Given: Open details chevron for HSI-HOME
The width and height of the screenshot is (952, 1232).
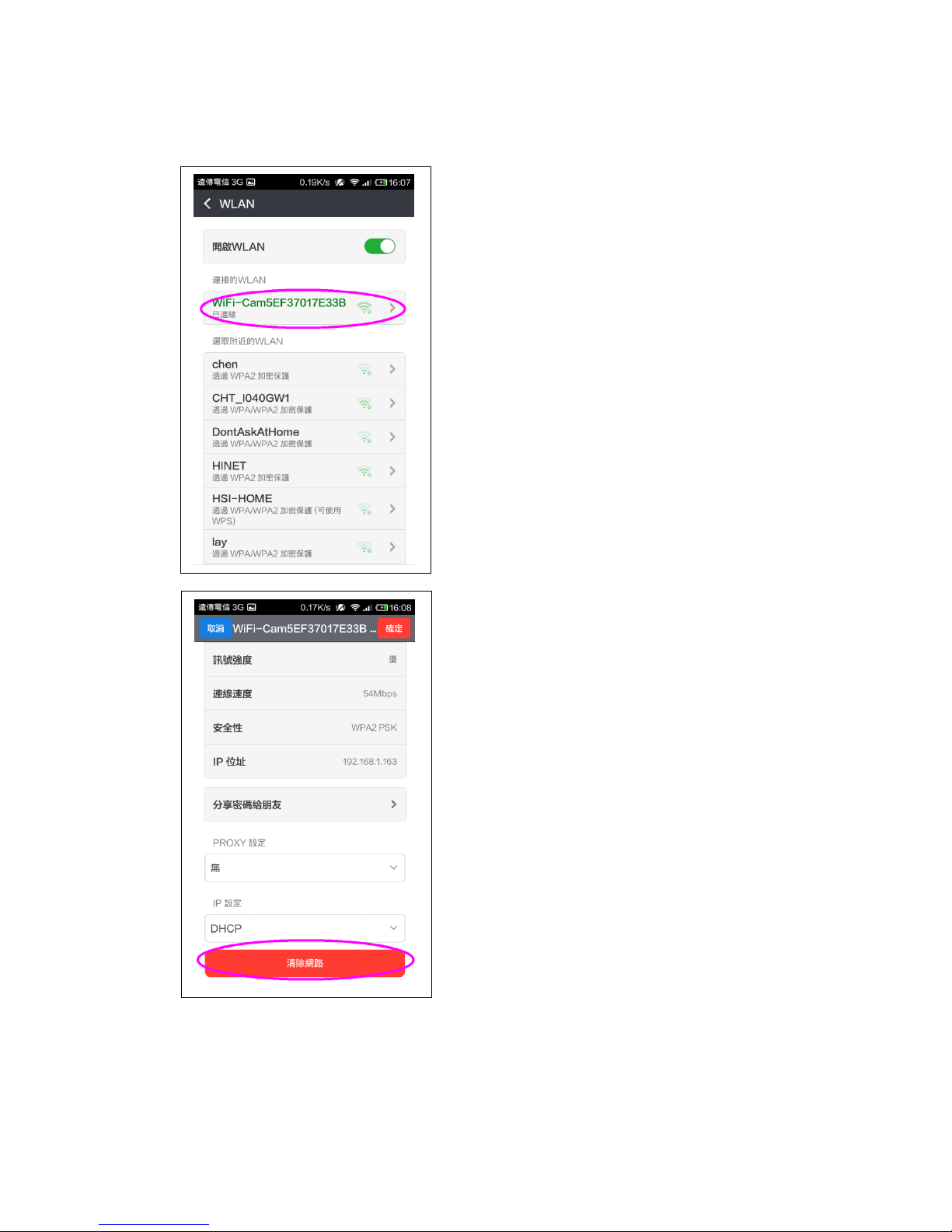Looking at the screenshot, I should pos(392,508).
